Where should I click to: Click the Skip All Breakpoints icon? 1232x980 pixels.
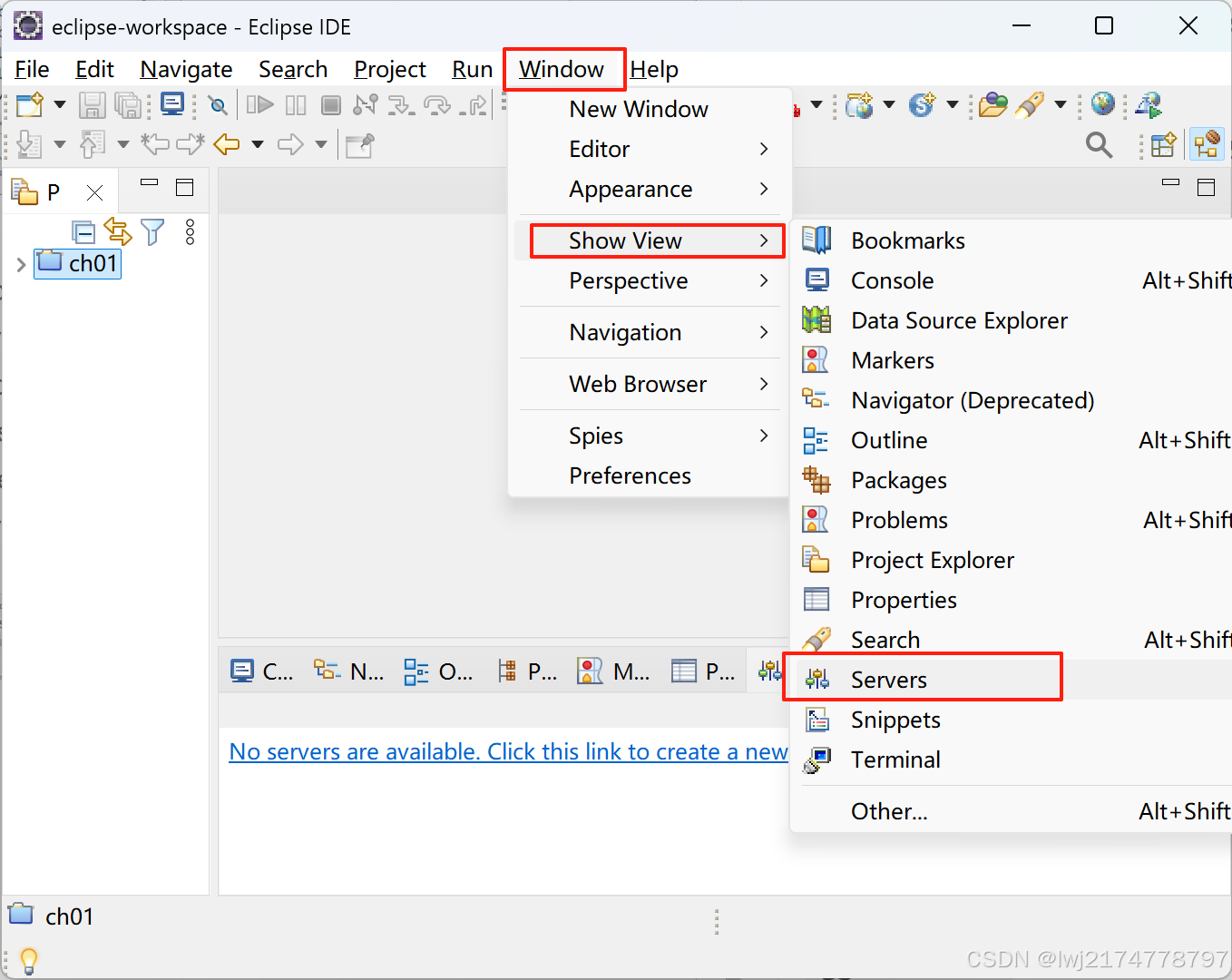(x=218, y=105)
